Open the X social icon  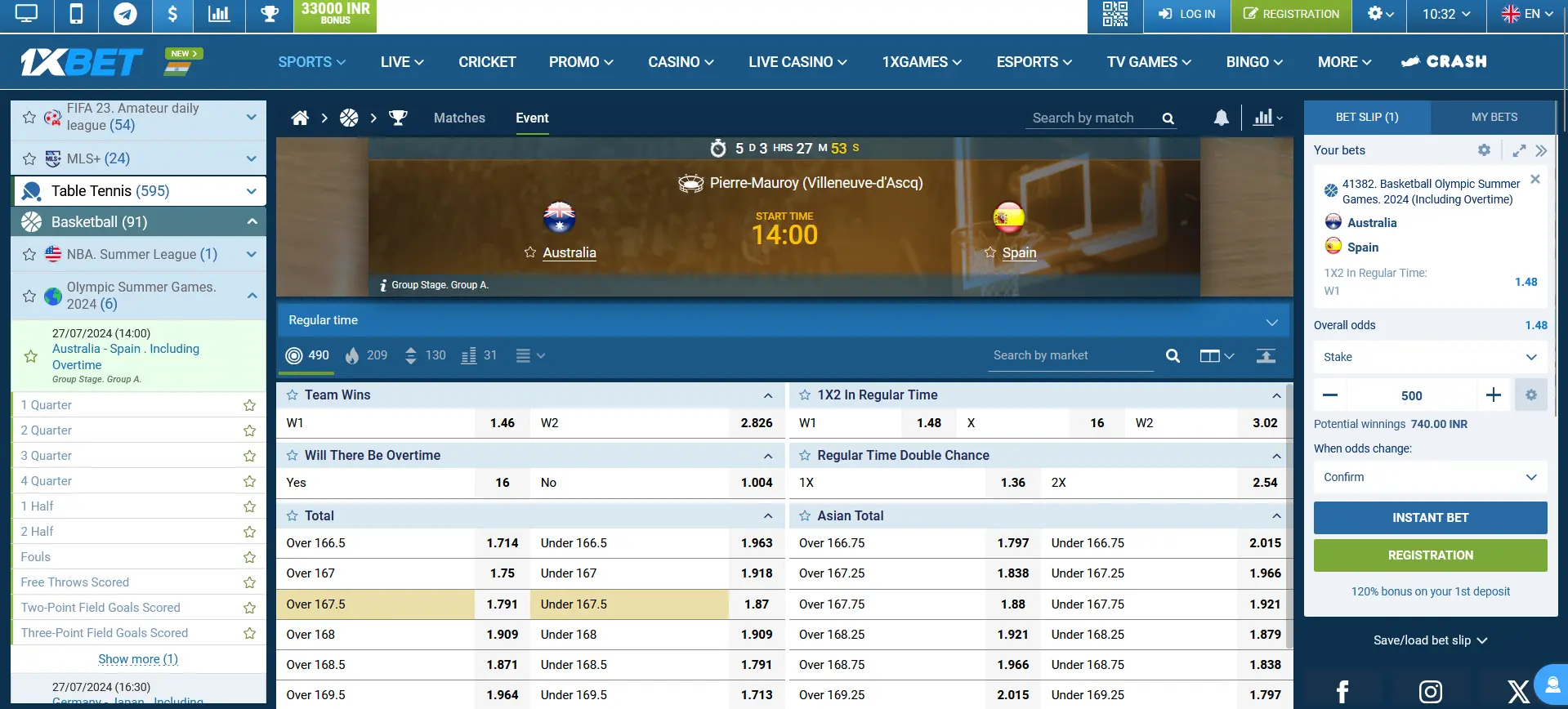click(x=1518, y=692)
